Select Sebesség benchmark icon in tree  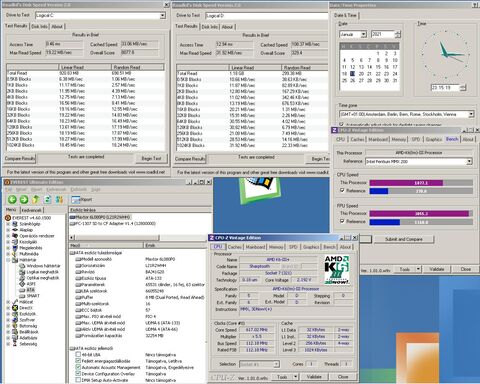click(15, 344)
